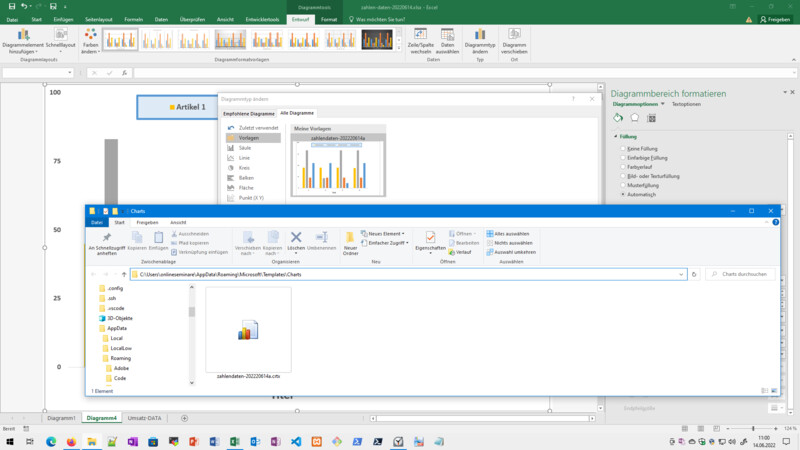The image size is (800, 450).
Task: Click insert function fx icon
Action: tap(124, 73)
